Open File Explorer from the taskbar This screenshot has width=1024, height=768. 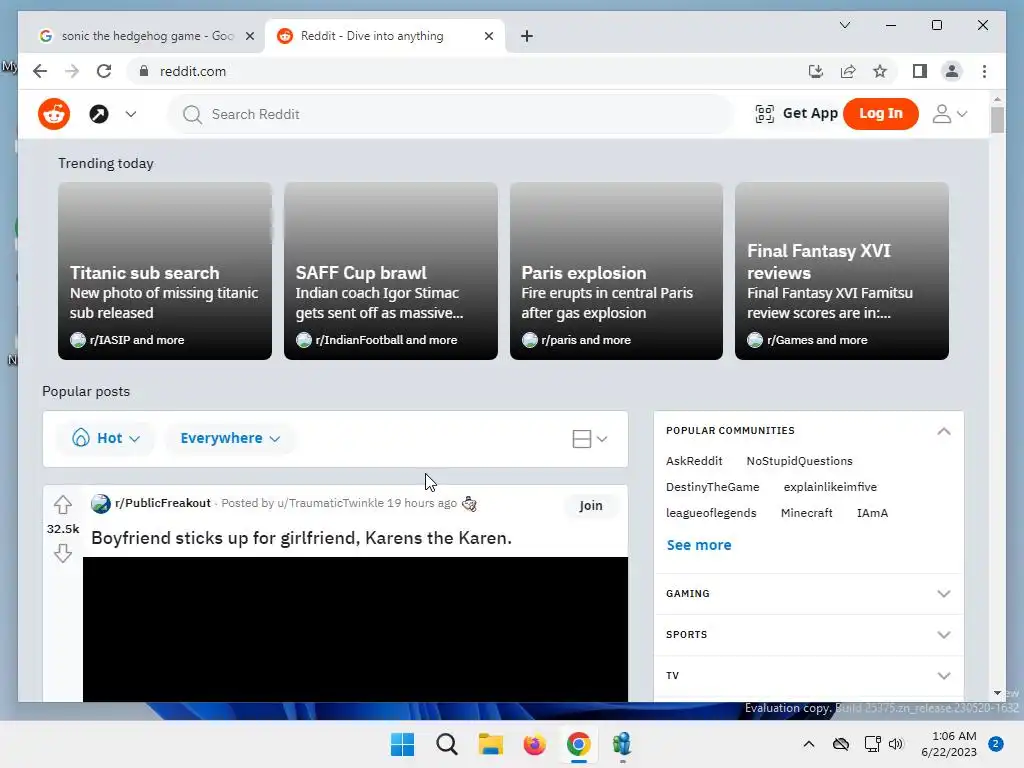pos(490,744)
